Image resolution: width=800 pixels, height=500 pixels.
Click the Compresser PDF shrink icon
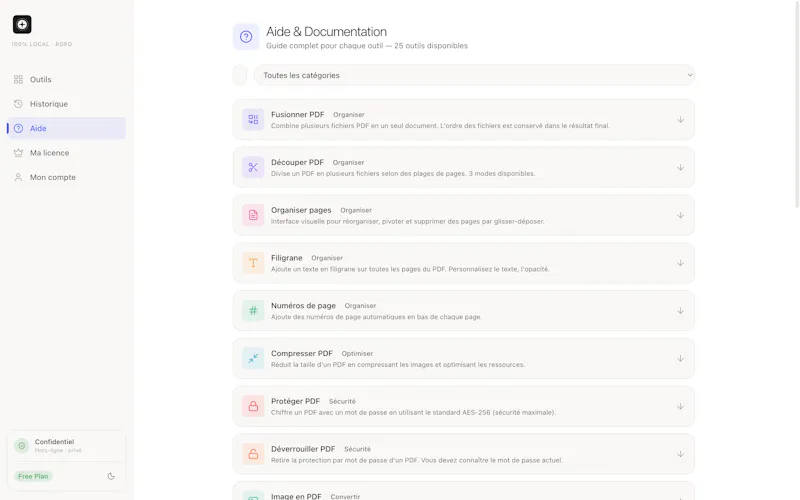click(x=253, y=359)
